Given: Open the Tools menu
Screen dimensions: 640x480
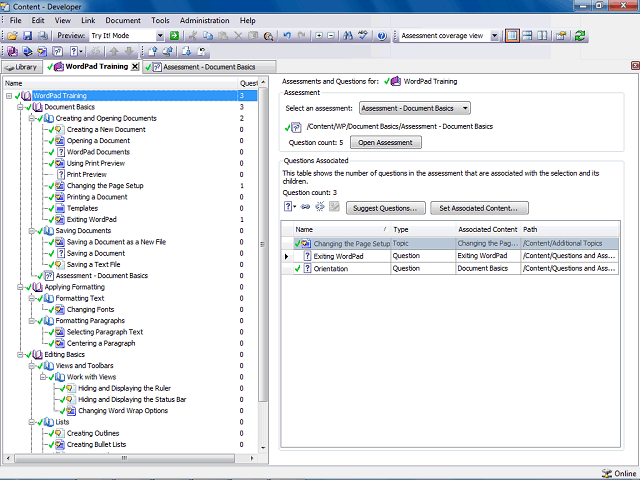Looking at the screenshot, I should [160, 20].
